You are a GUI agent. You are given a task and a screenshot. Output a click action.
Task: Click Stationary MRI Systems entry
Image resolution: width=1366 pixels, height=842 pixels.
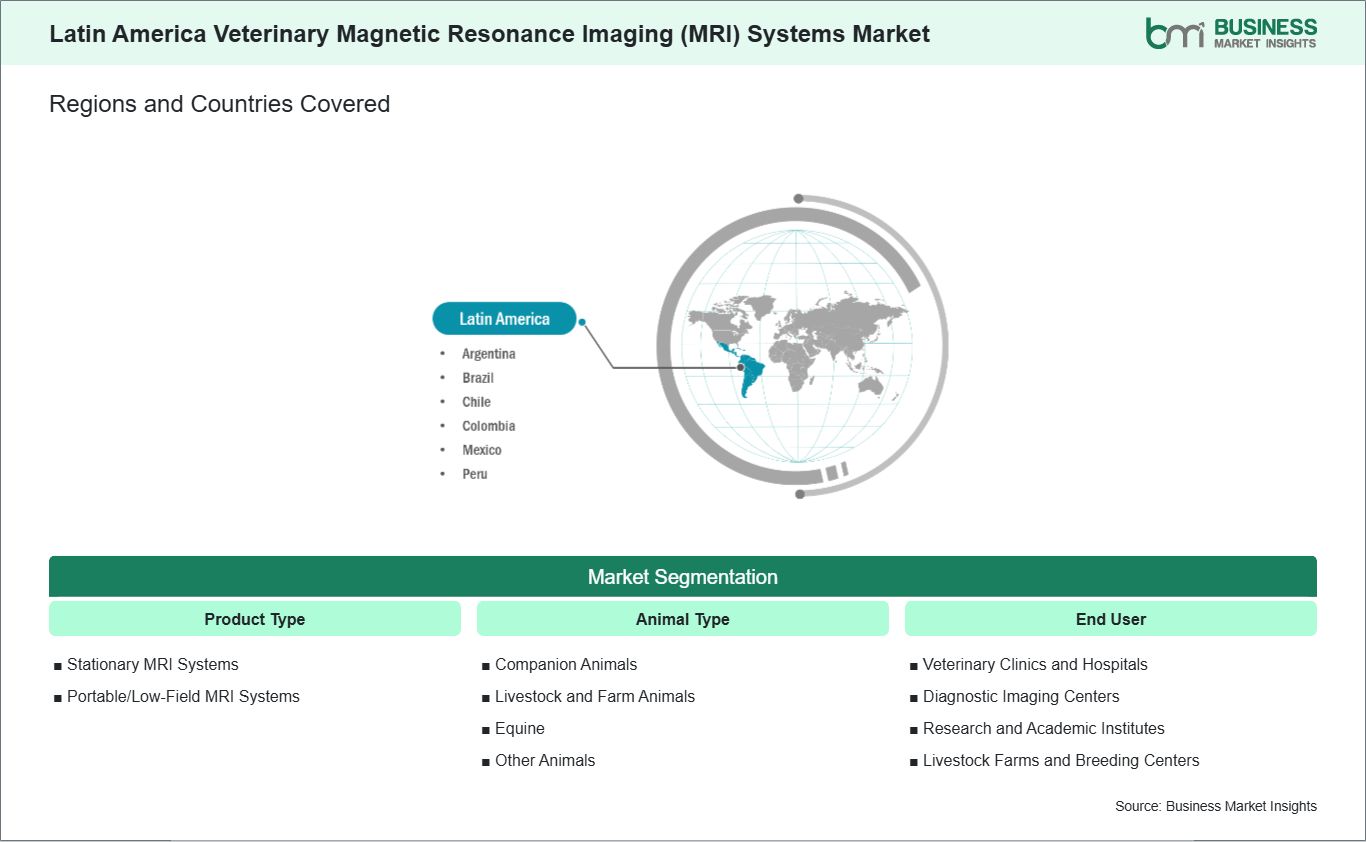152,664
